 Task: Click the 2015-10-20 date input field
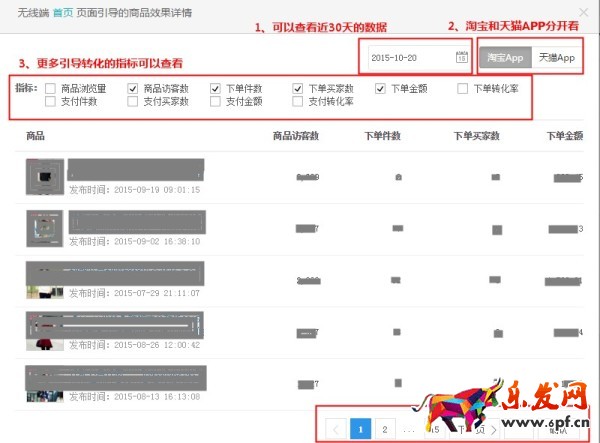(x=410, y=58)
